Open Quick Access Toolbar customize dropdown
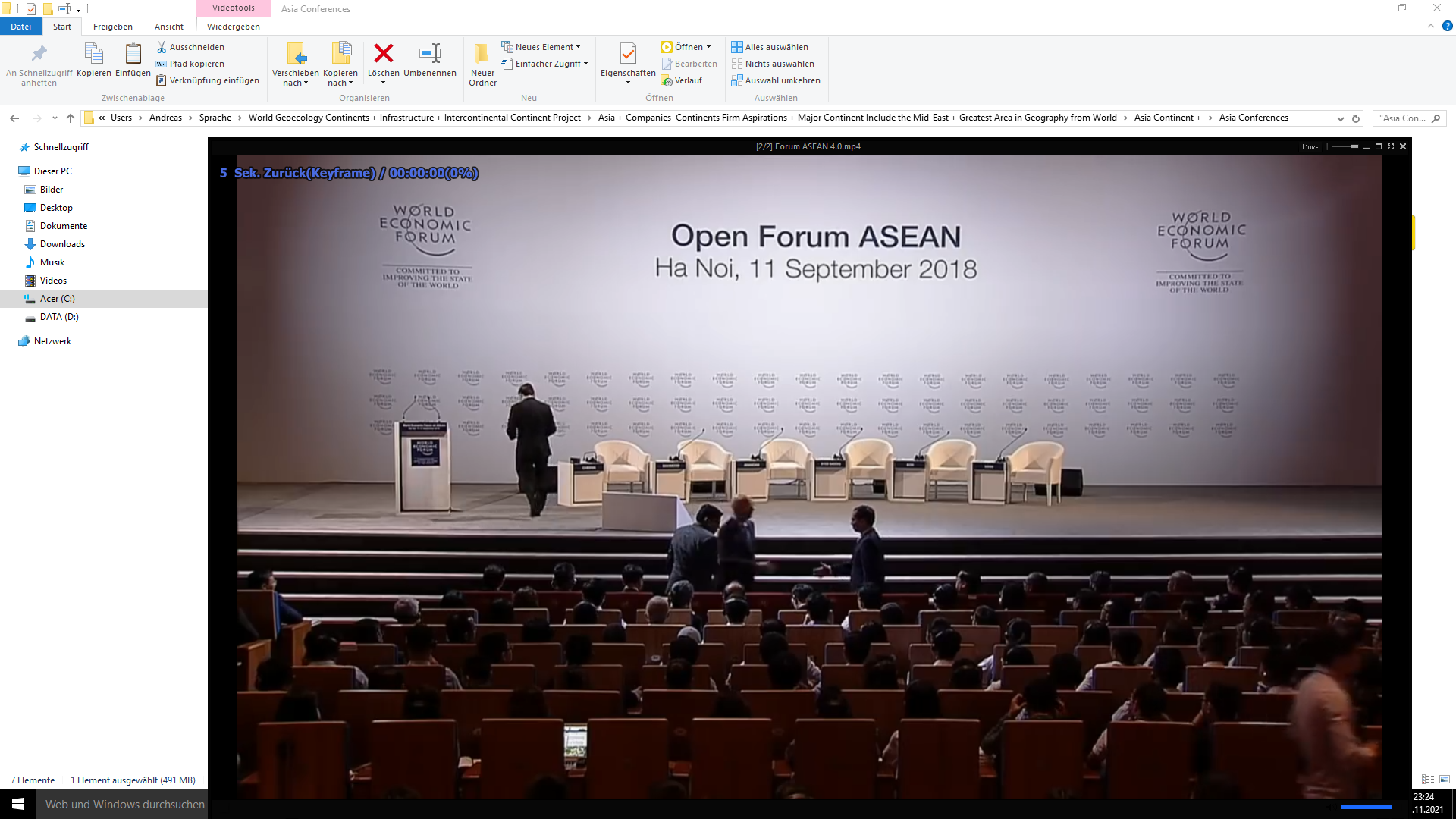Image resolution: width=1456 pixels, height=819 pixels. [x=78, y=9]
